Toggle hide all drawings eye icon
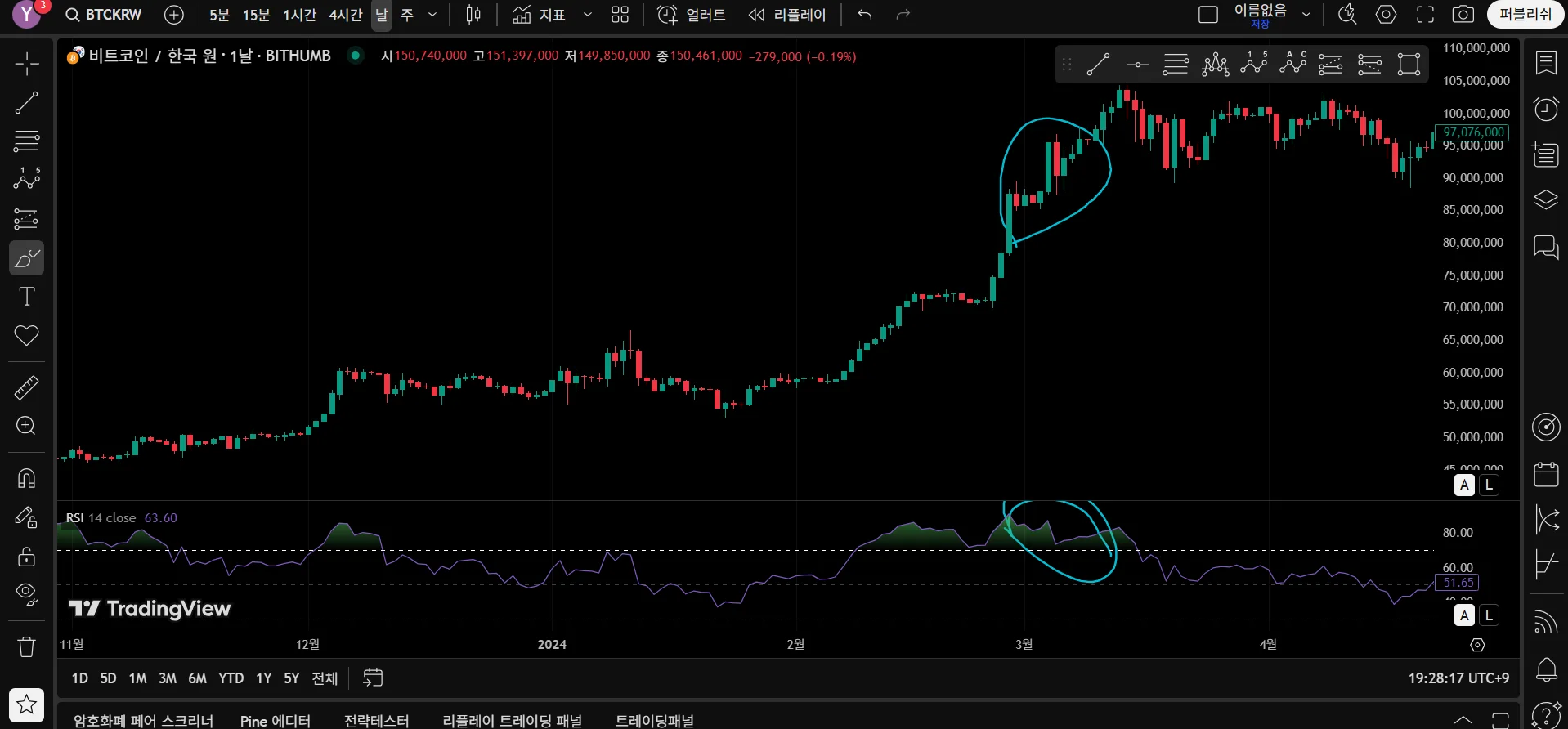The image size is (1568, 729). click(26, 594)
